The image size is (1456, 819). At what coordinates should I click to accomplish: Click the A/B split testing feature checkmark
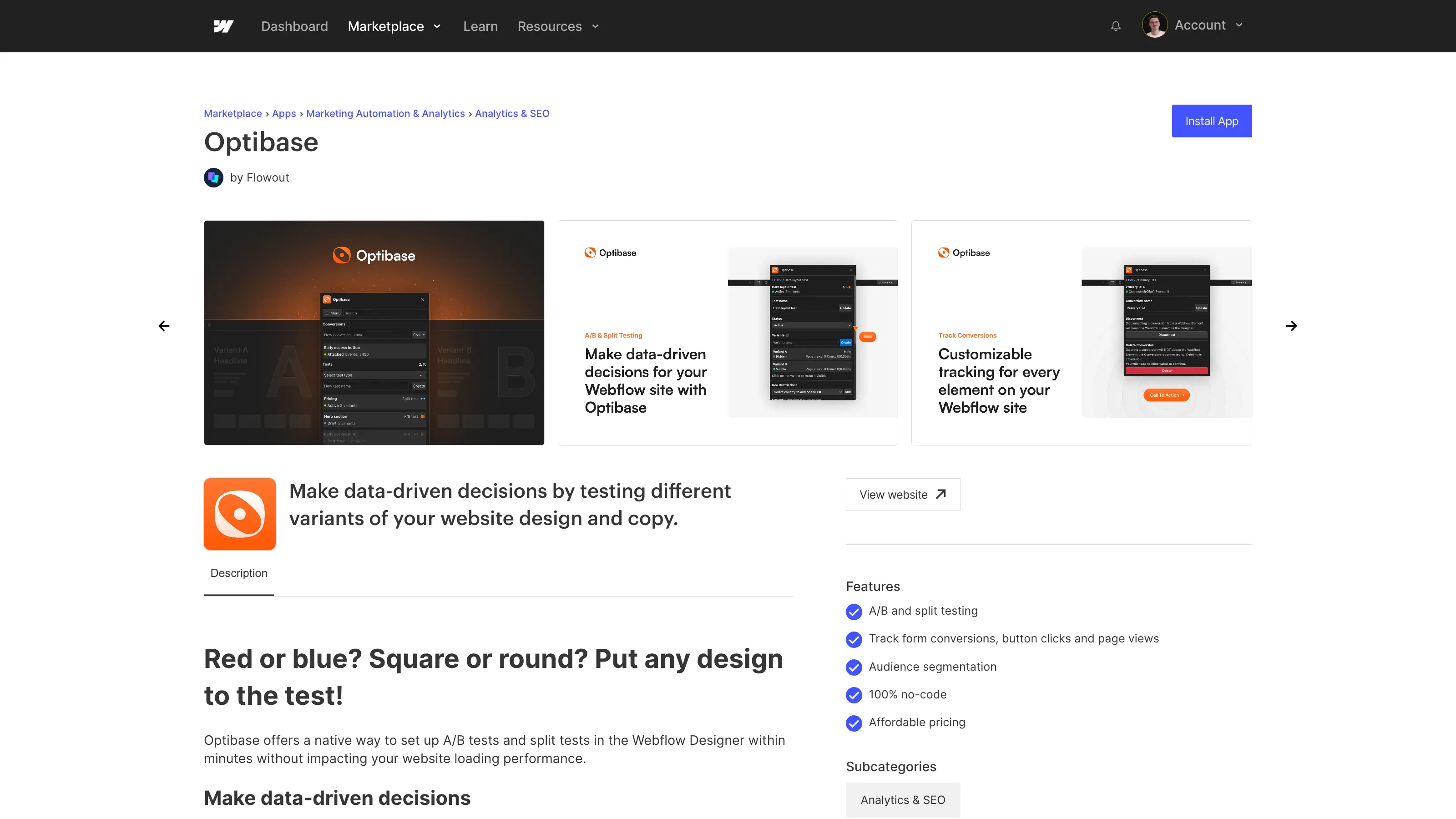(854, 611)
